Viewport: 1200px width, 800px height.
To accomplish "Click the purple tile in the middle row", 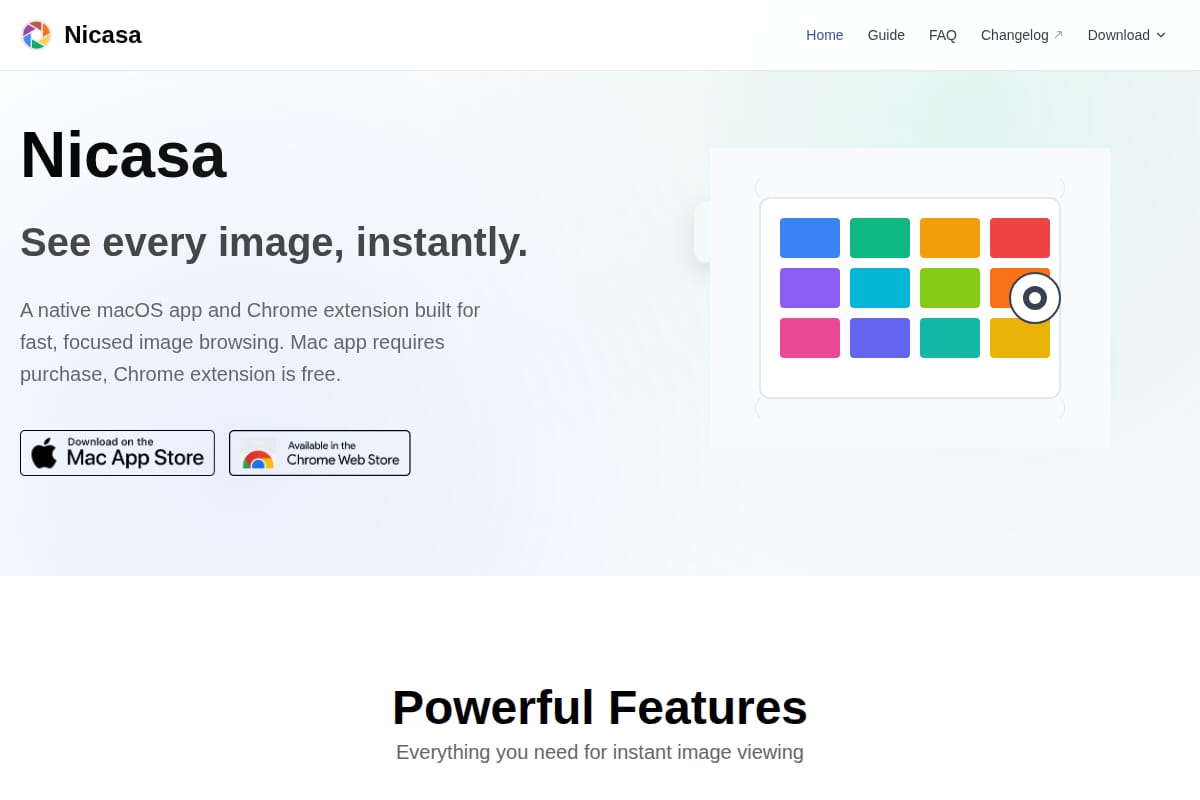I will coord(810,288).
